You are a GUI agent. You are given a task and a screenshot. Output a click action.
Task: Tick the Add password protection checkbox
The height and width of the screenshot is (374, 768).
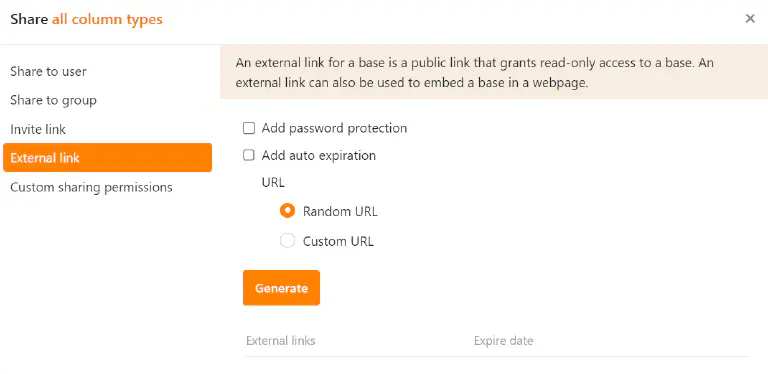(249, 128)
